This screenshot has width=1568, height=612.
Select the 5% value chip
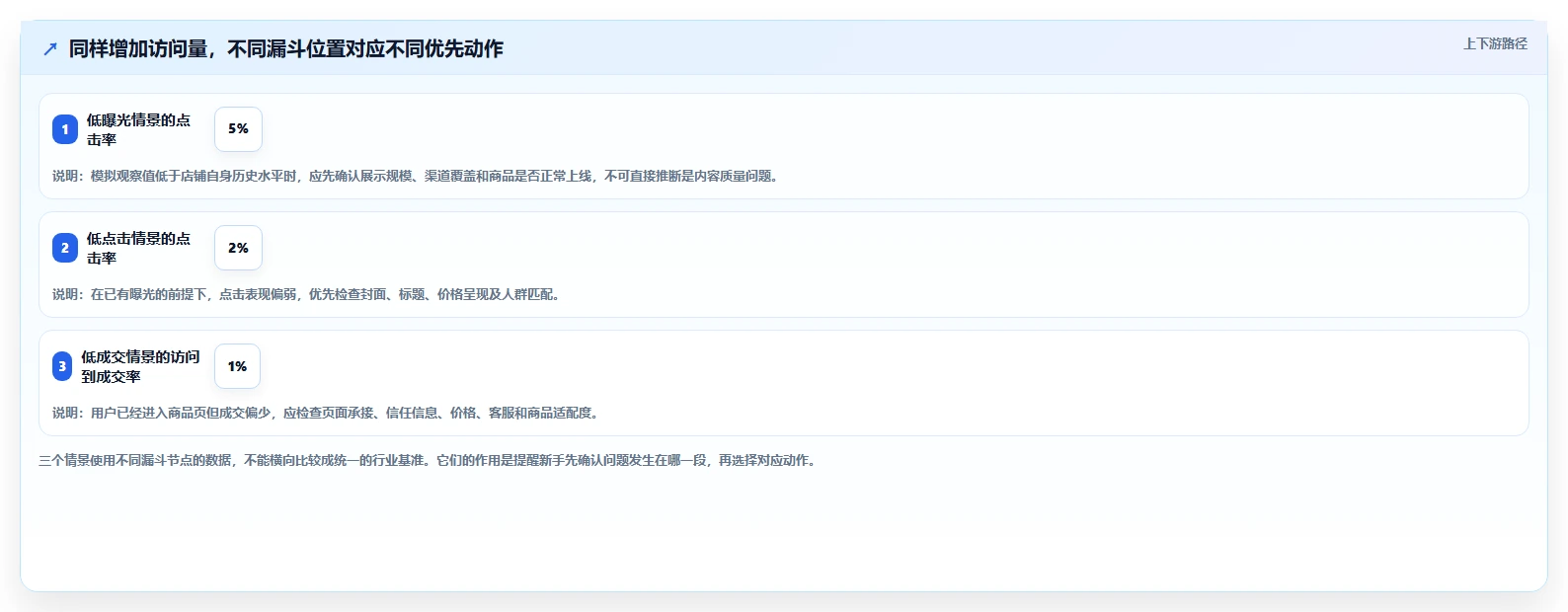point(238,129)
